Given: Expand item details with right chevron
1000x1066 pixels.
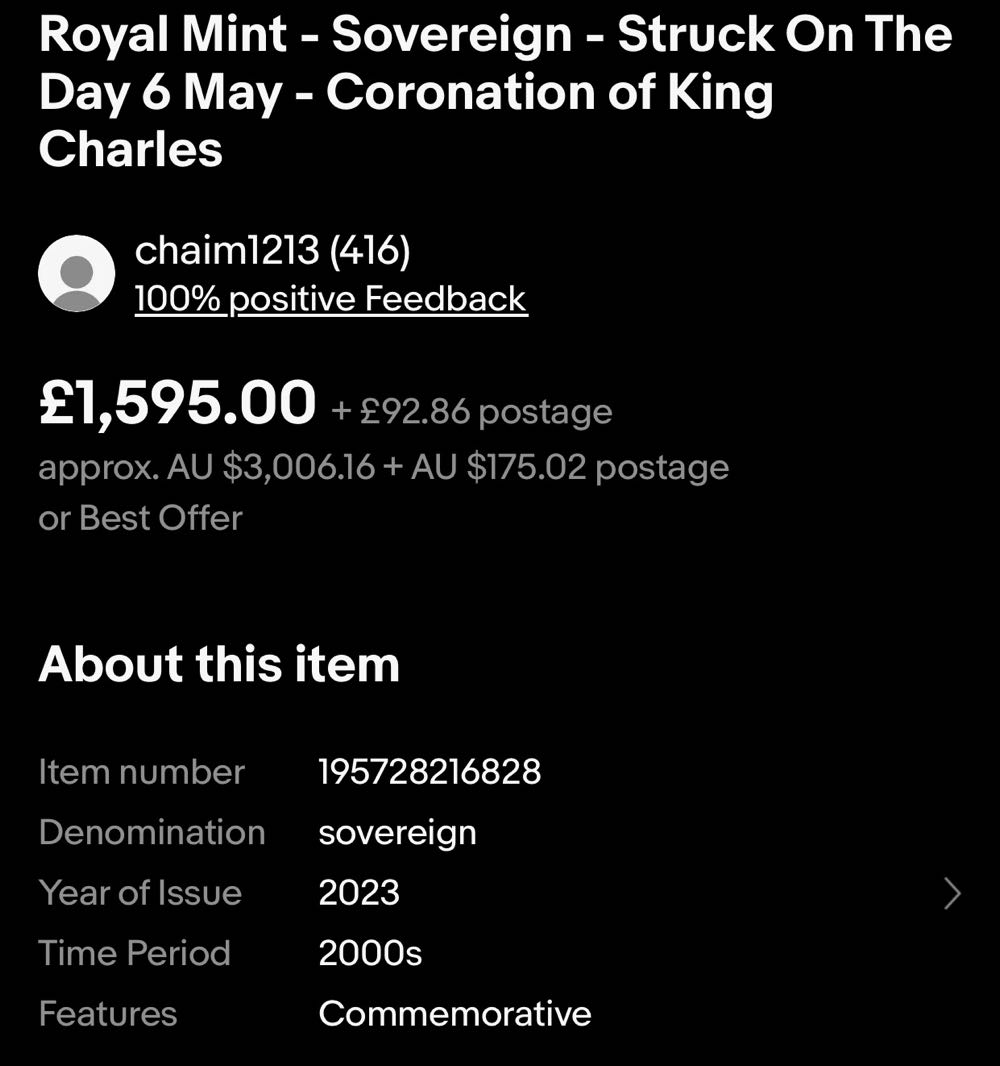Looking at the screenshot, I should 952,893.
